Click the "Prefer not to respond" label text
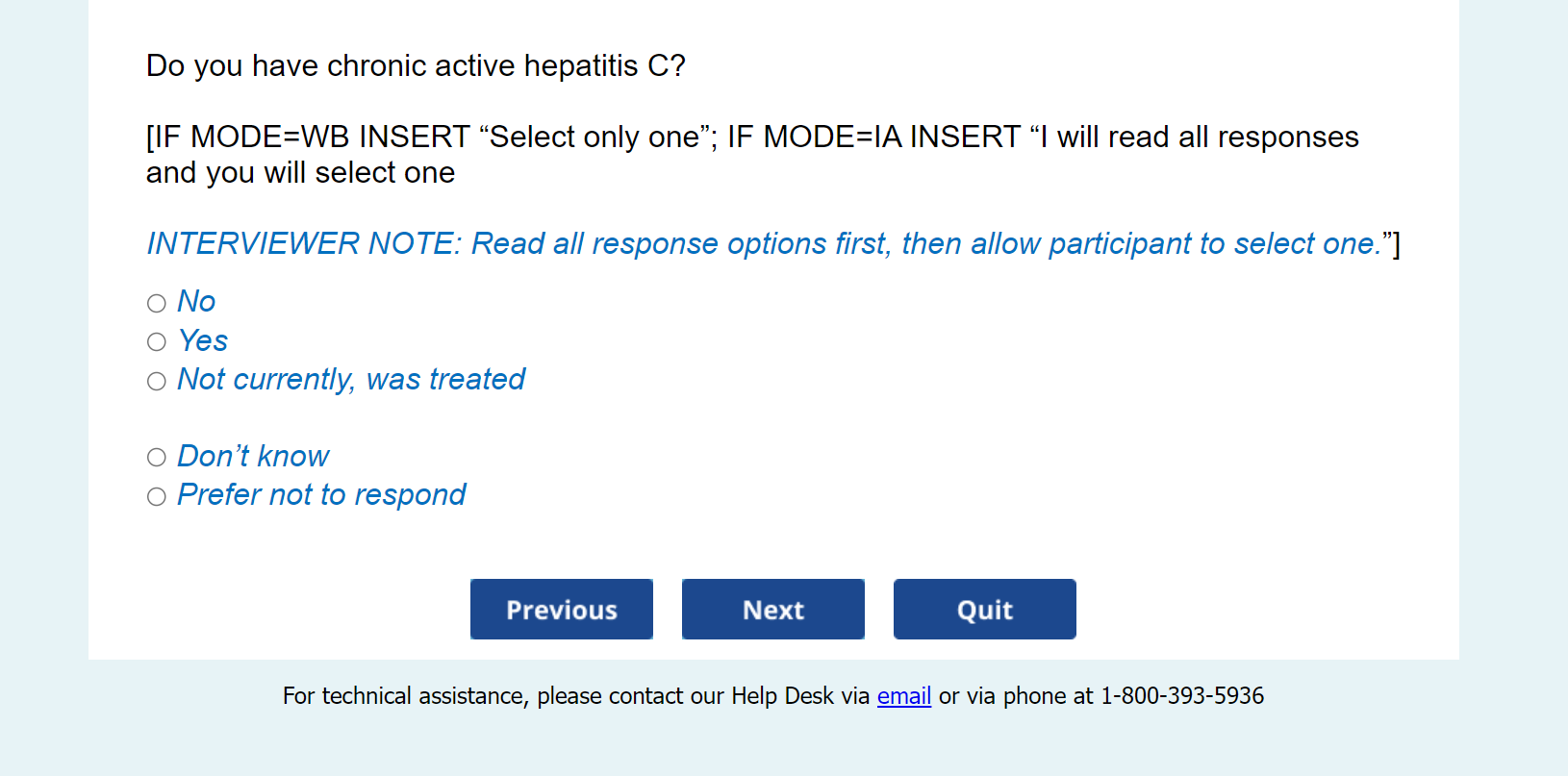The height and width of the screenshot is (776, 1568). (321, 495)
